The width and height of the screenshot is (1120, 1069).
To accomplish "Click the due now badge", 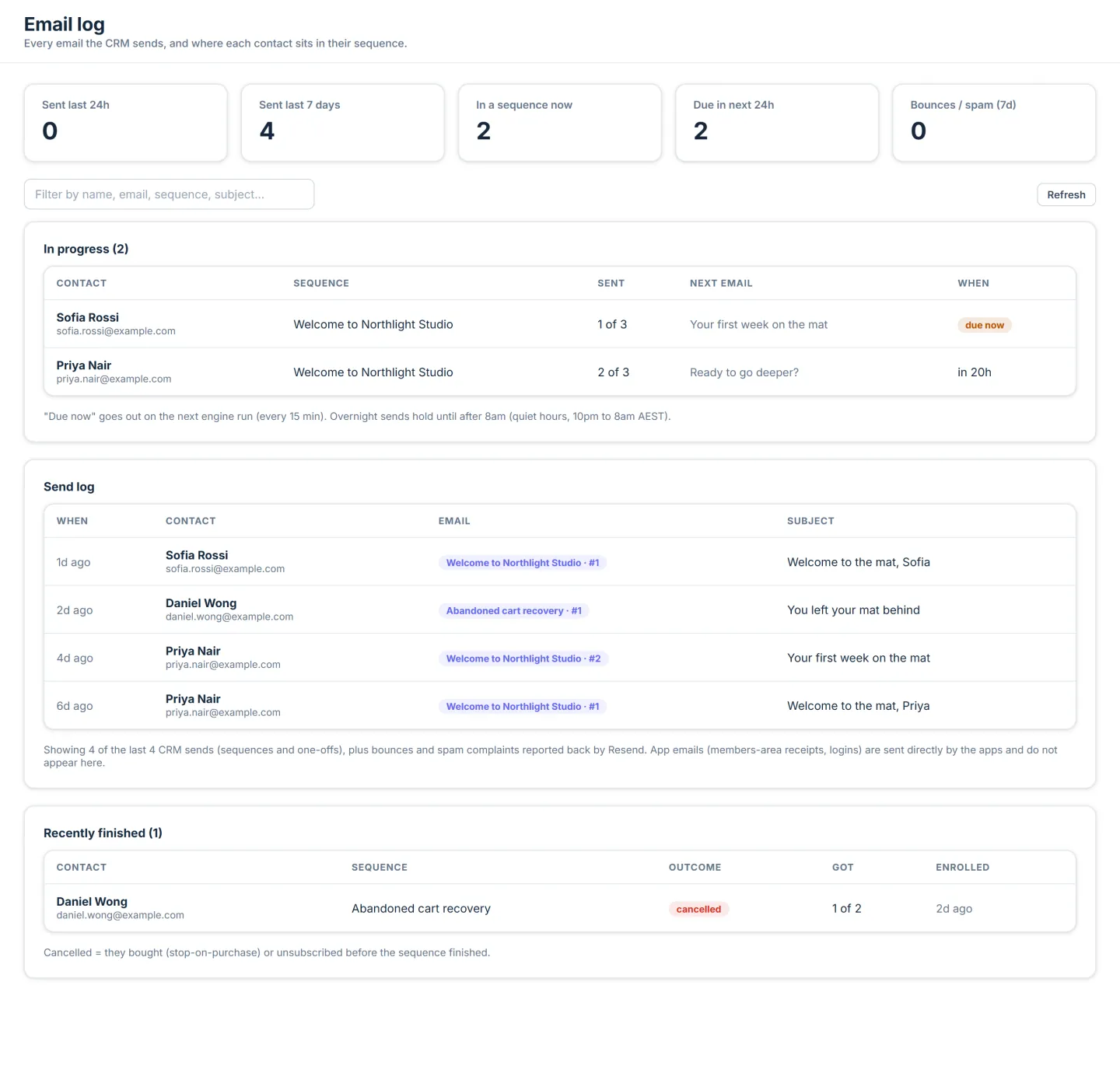I will [x=984, y=325].
